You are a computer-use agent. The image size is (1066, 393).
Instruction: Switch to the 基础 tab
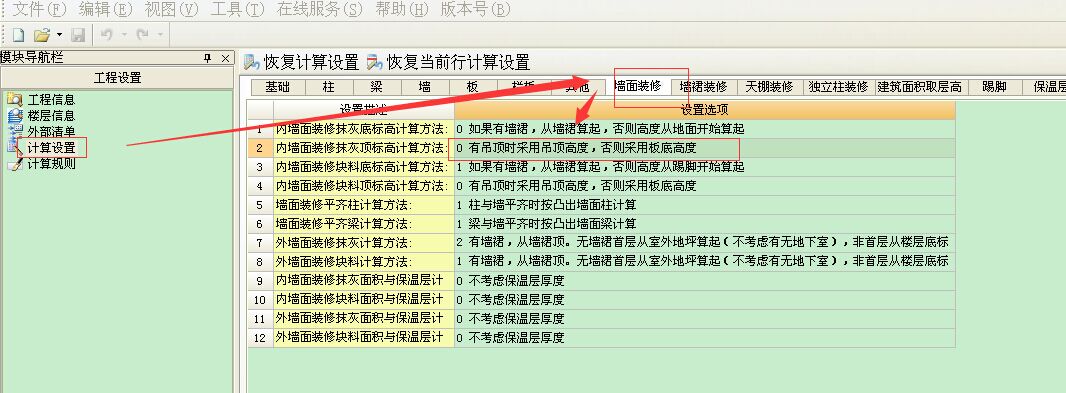tap(277, 87)
